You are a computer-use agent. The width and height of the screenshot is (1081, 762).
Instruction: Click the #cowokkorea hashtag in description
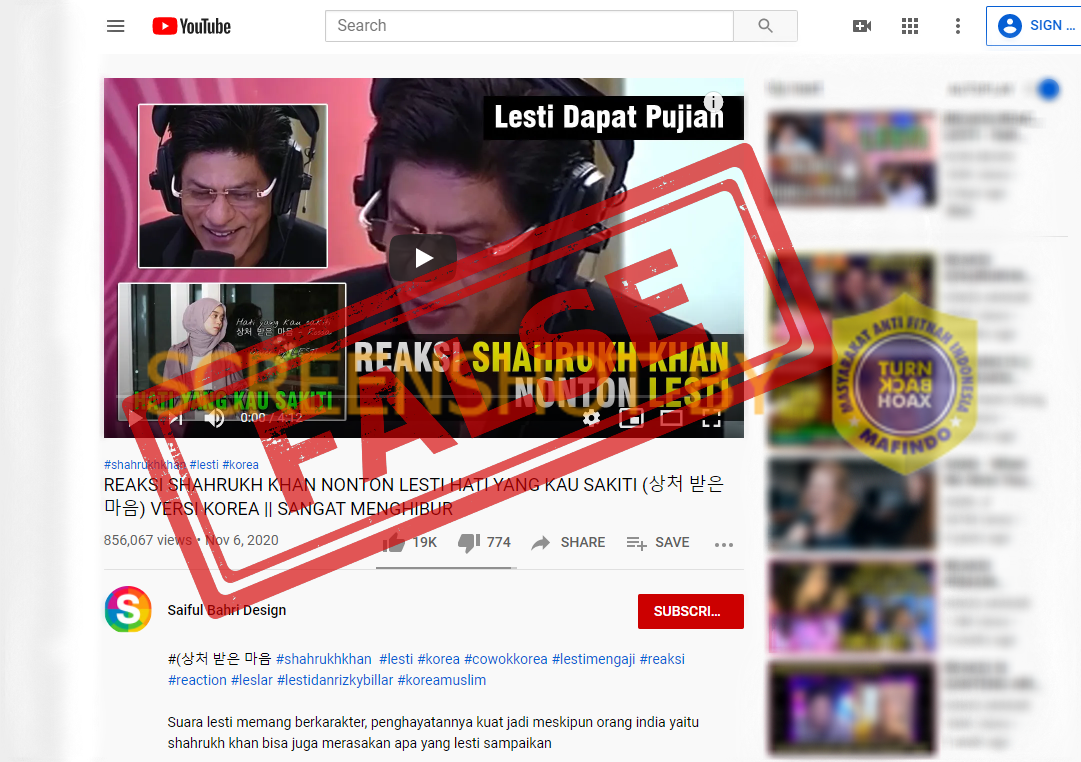[x=506, y=659]
